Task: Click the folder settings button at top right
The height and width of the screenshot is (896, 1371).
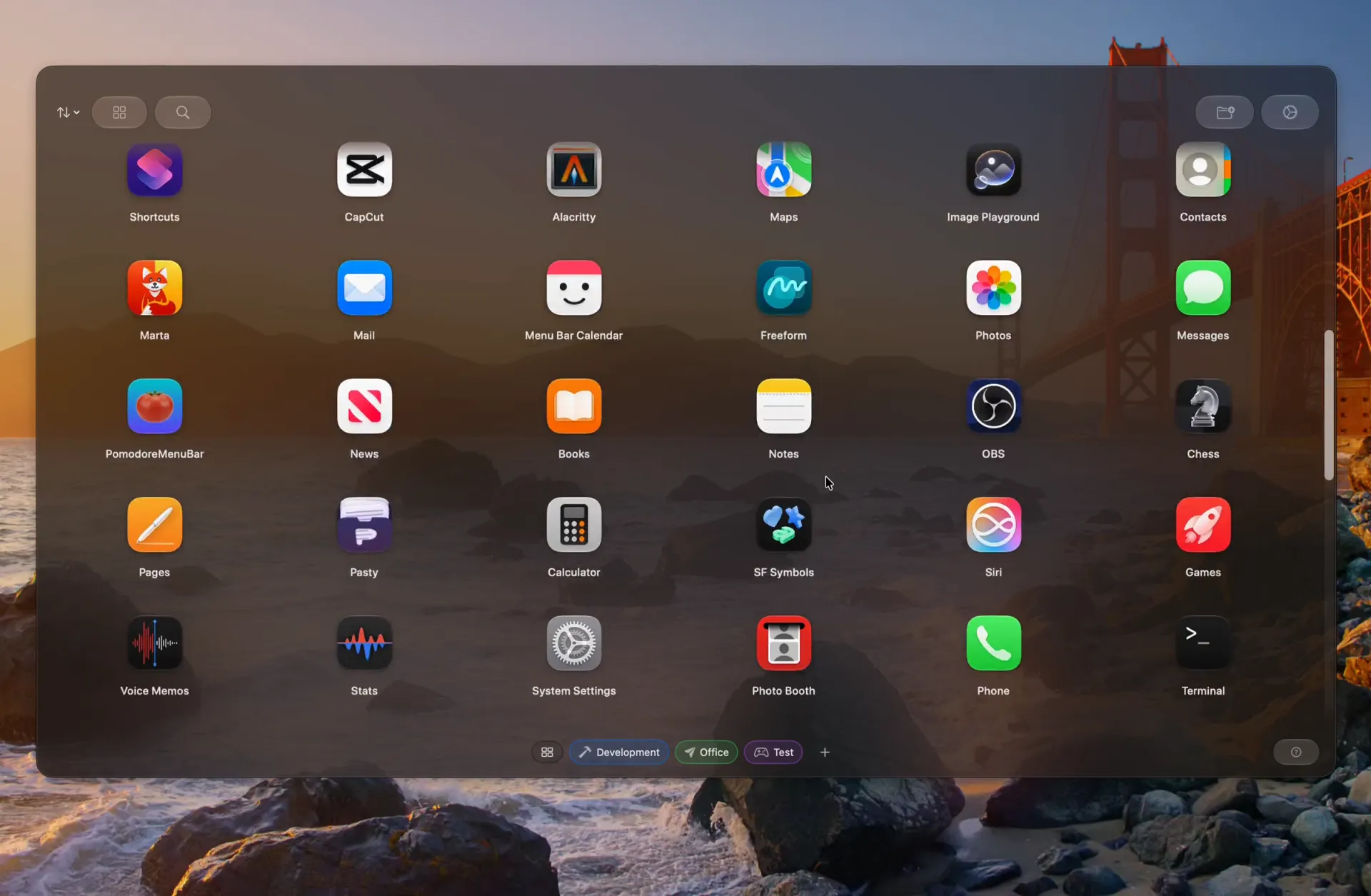Action: pyautogui.click(x=1225, y=113)
